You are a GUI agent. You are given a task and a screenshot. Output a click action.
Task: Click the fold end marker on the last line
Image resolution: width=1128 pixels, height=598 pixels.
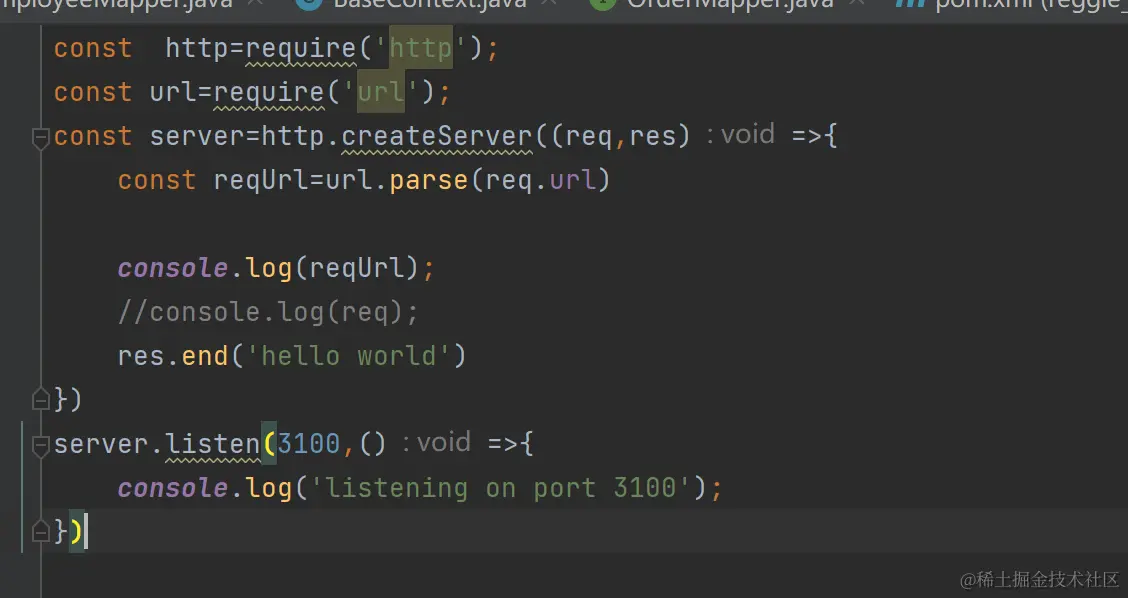pyautogui.click(x=41, y=532)
